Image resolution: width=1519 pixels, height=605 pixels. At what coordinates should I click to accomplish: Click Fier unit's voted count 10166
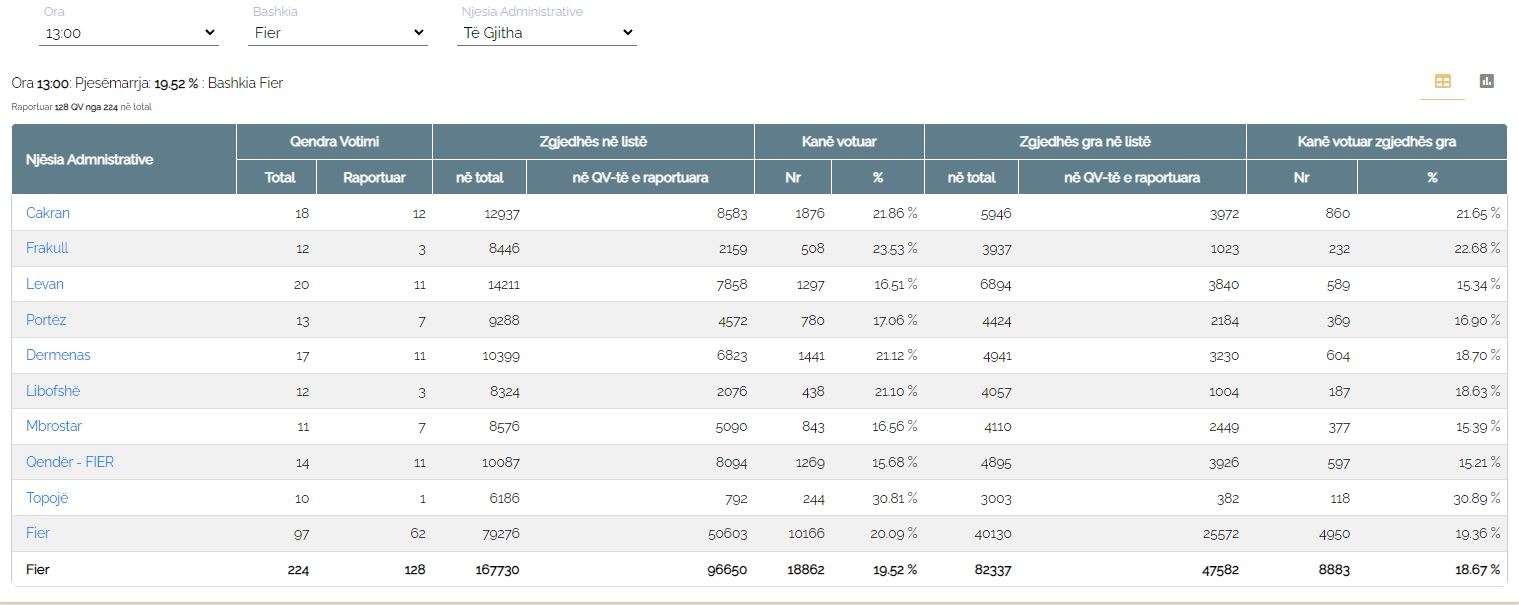pyautogui.click(x=805, y=533)
